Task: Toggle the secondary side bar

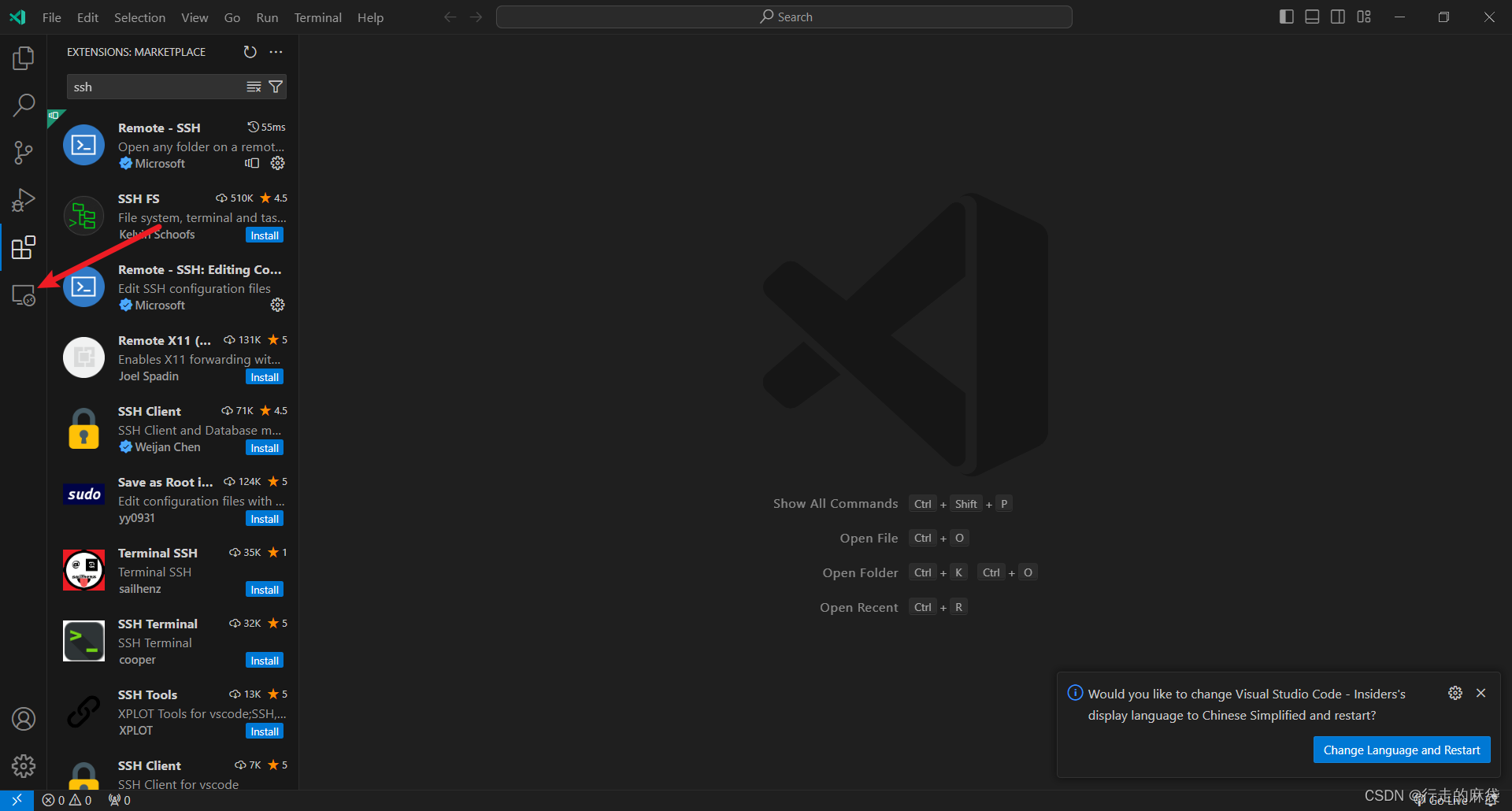Action: (1338, 17)
